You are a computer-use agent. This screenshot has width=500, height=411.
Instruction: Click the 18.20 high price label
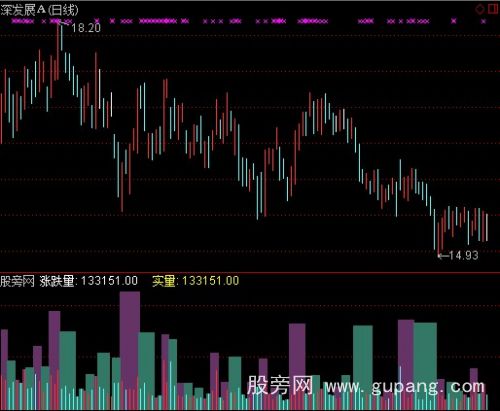tap(86, 28)
